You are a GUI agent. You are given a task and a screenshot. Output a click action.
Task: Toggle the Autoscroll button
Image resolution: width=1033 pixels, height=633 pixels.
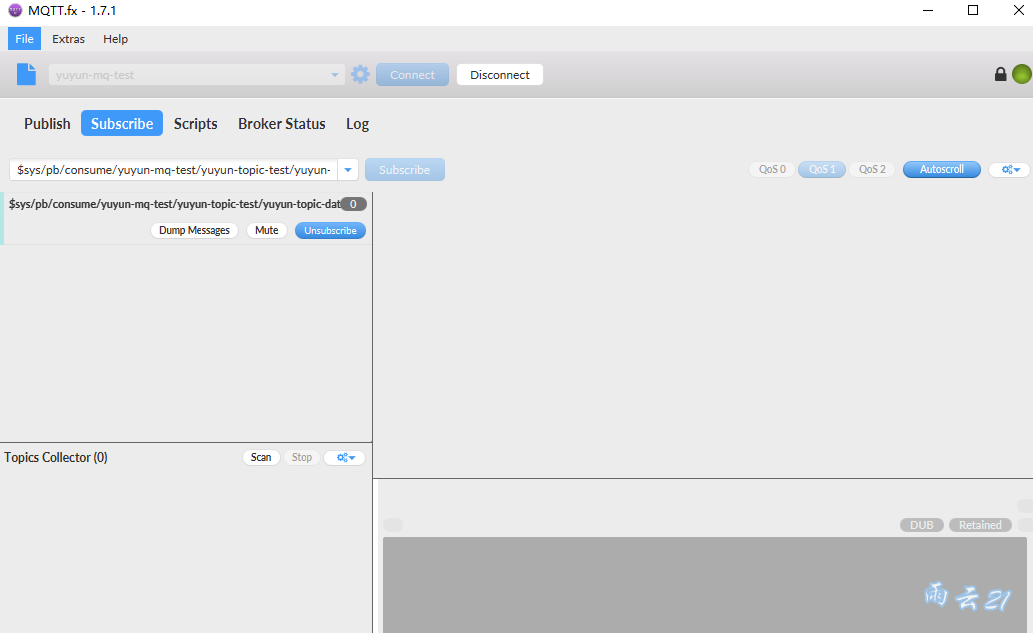click(941, 169)
